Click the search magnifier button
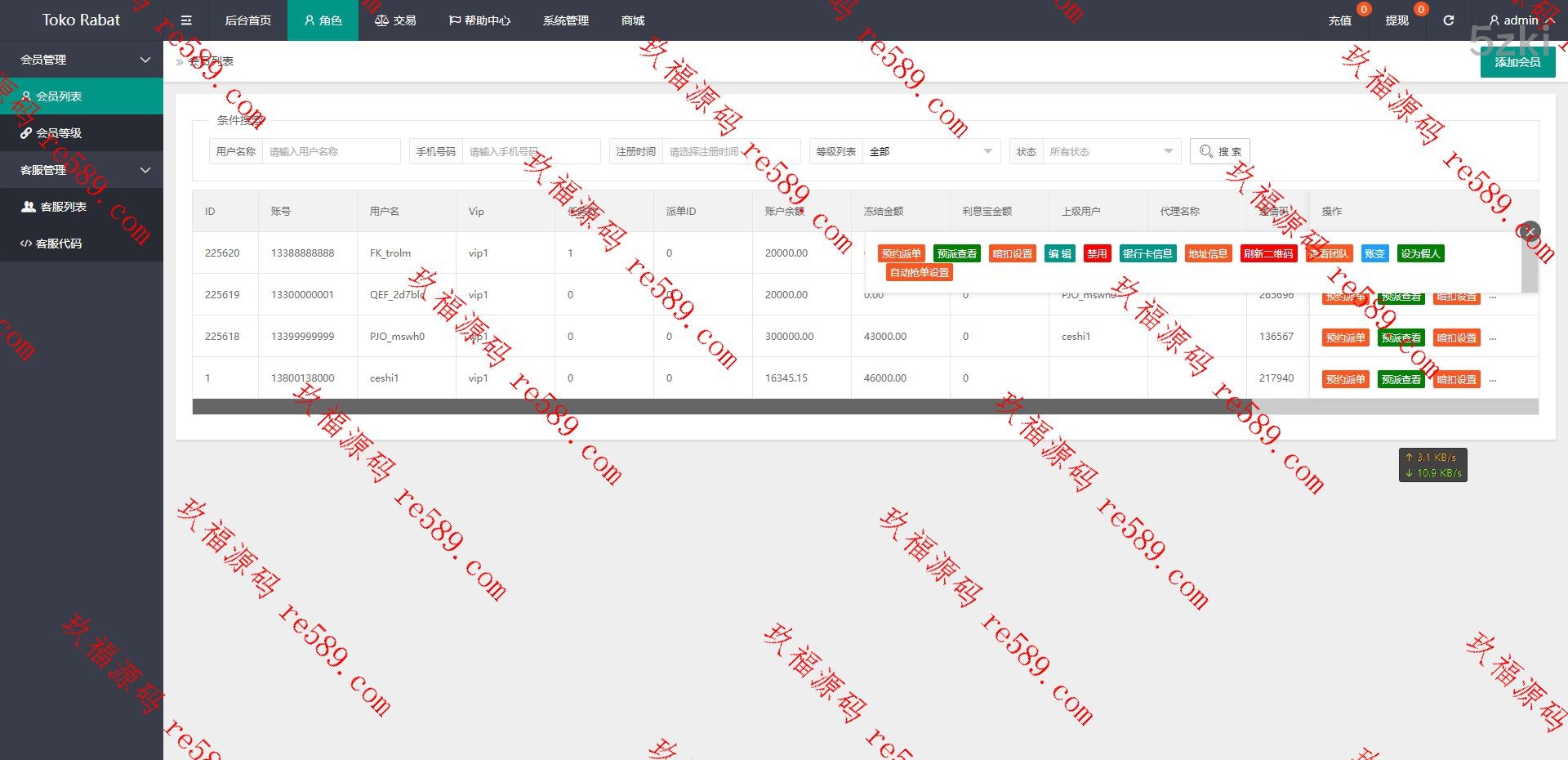The image size is (1568, 760). (1219, 151)
